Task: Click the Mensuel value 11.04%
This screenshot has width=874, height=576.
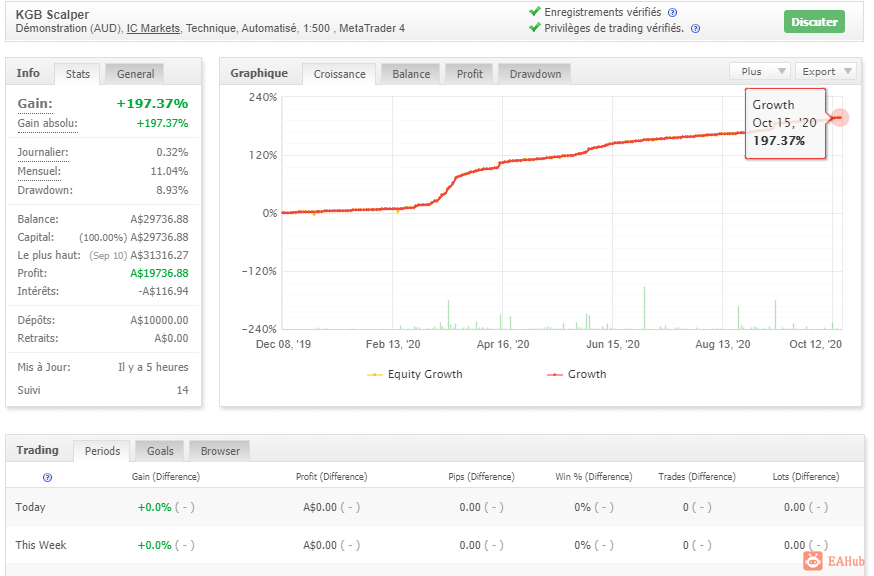Action: tap(169, 171)
